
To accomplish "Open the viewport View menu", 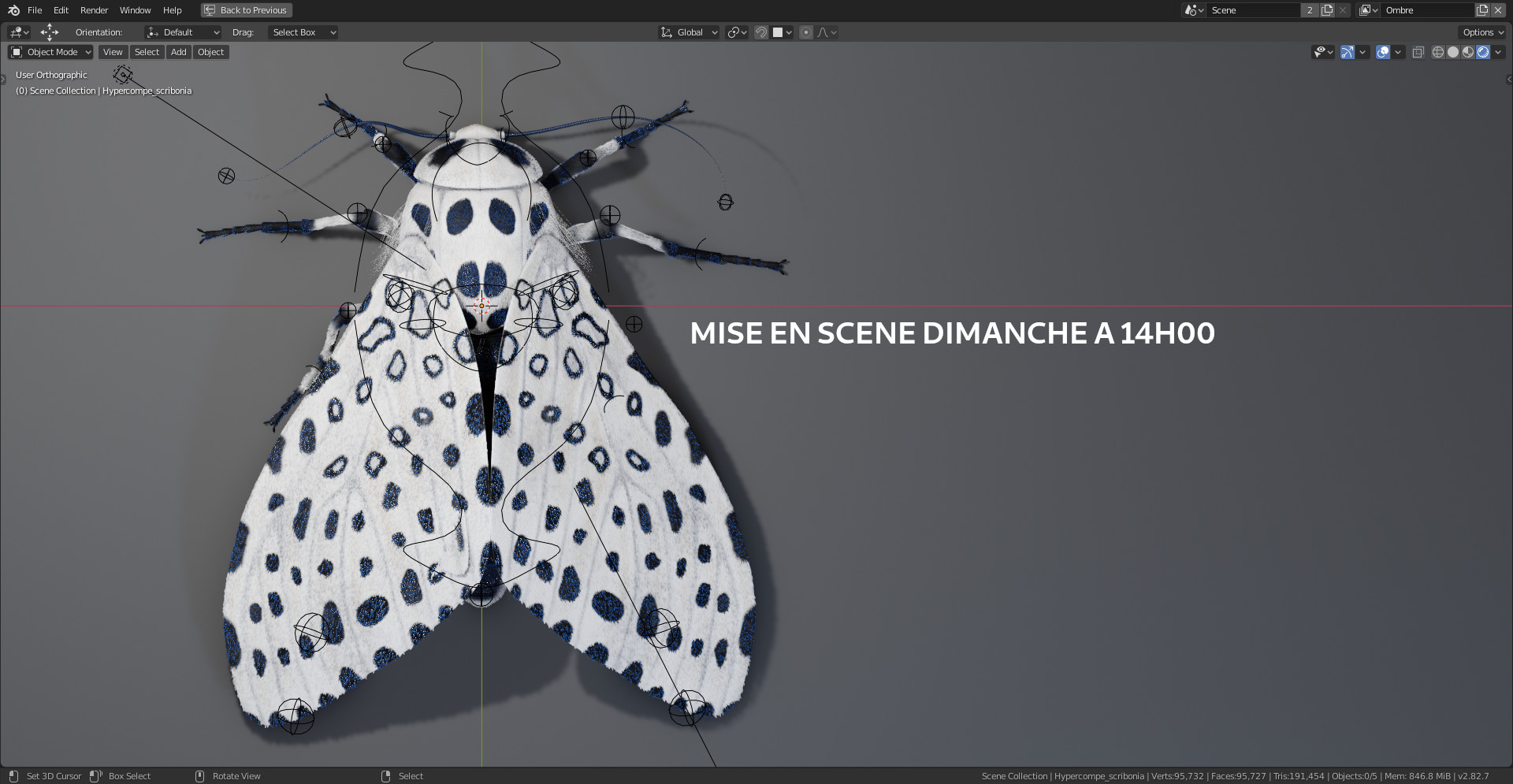I will 113,52.
